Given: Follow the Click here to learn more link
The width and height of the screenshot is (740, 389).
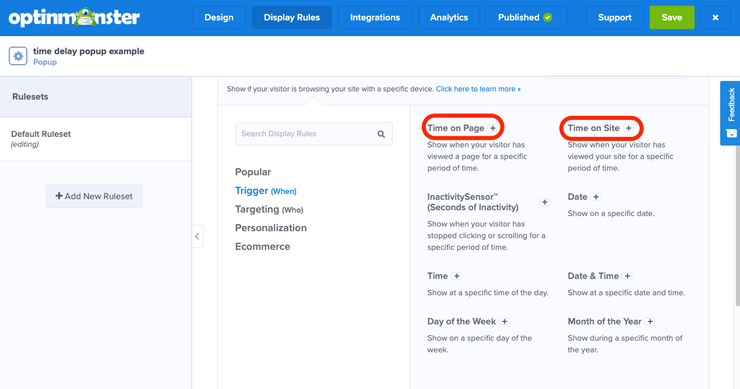Looking at the screenshot, I should pyautogui.click(x=478, y=89).
